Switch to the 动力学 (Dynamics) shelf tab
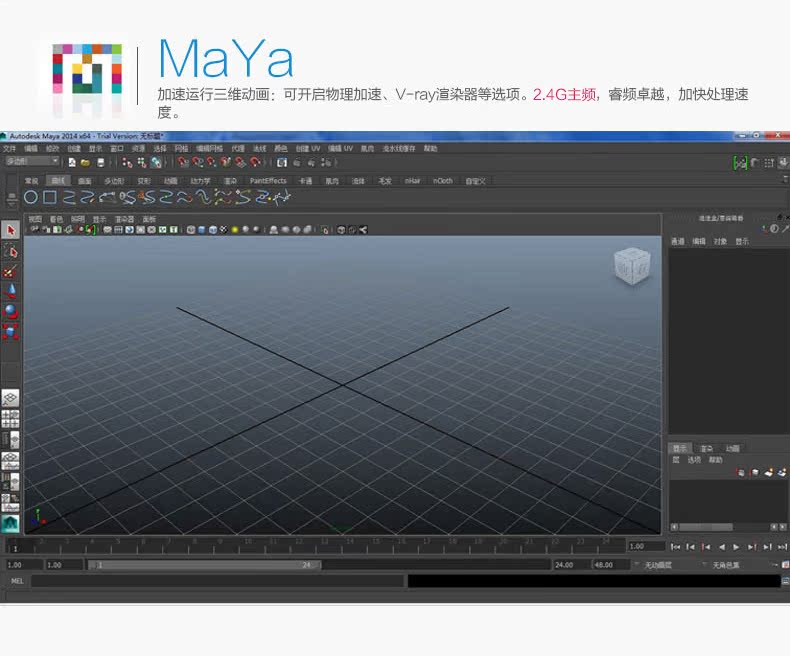790x656 pixels. [x=200, y=180]
